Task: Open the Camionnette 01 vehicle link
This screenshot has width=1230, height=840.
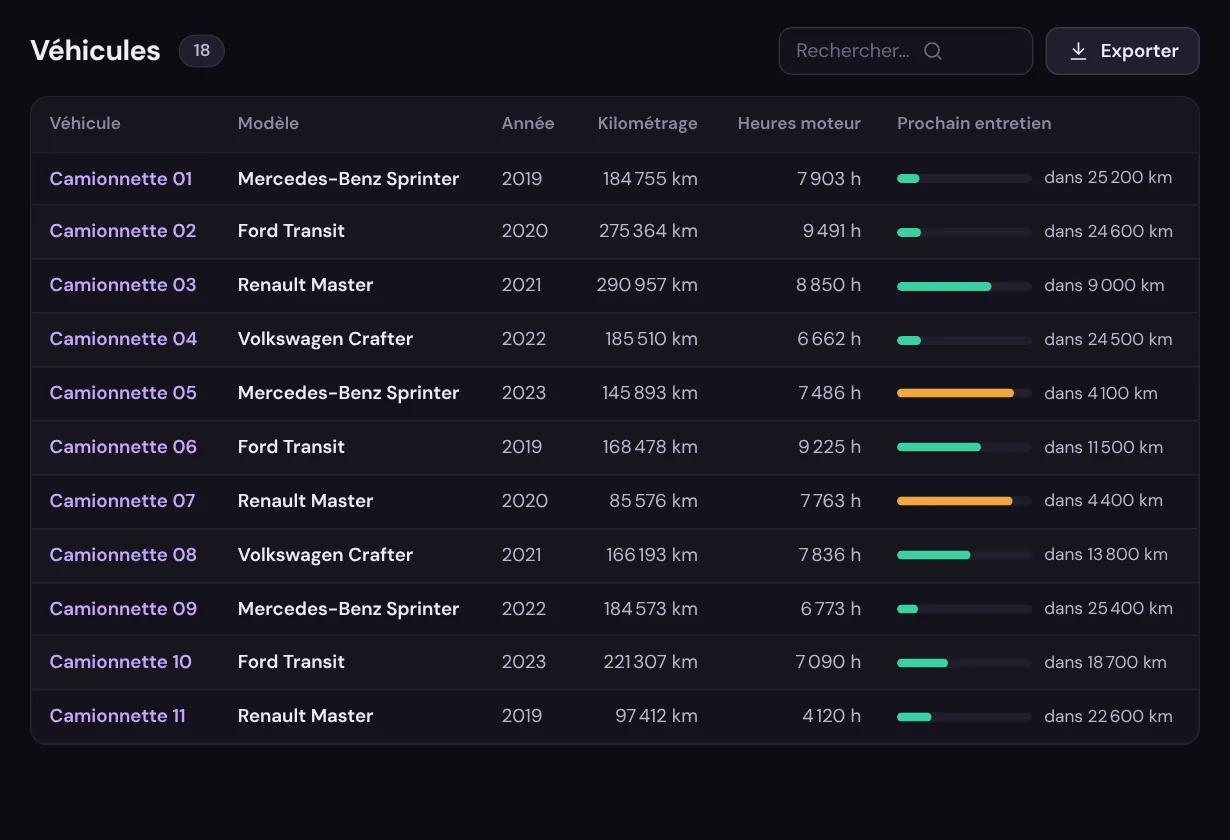Action: [x=121, y=179]
